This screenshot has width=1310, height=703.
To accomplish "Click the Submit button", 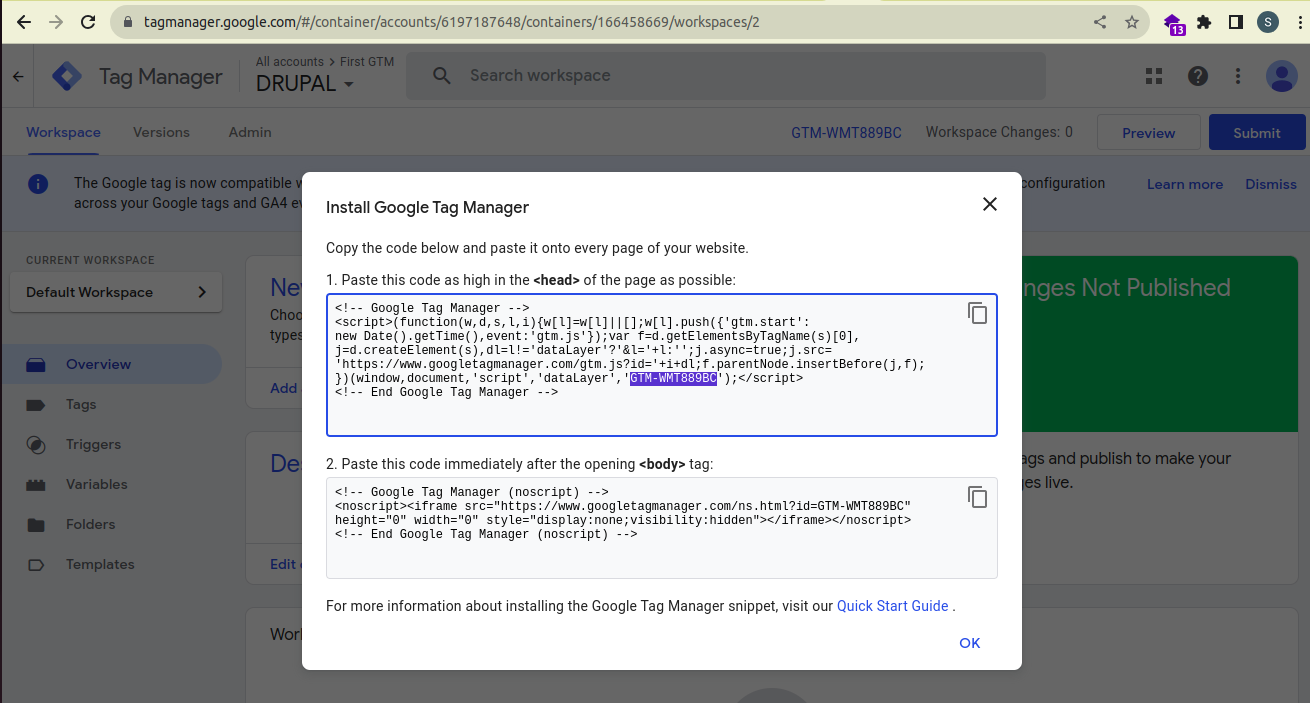I will pos(1257,133).
